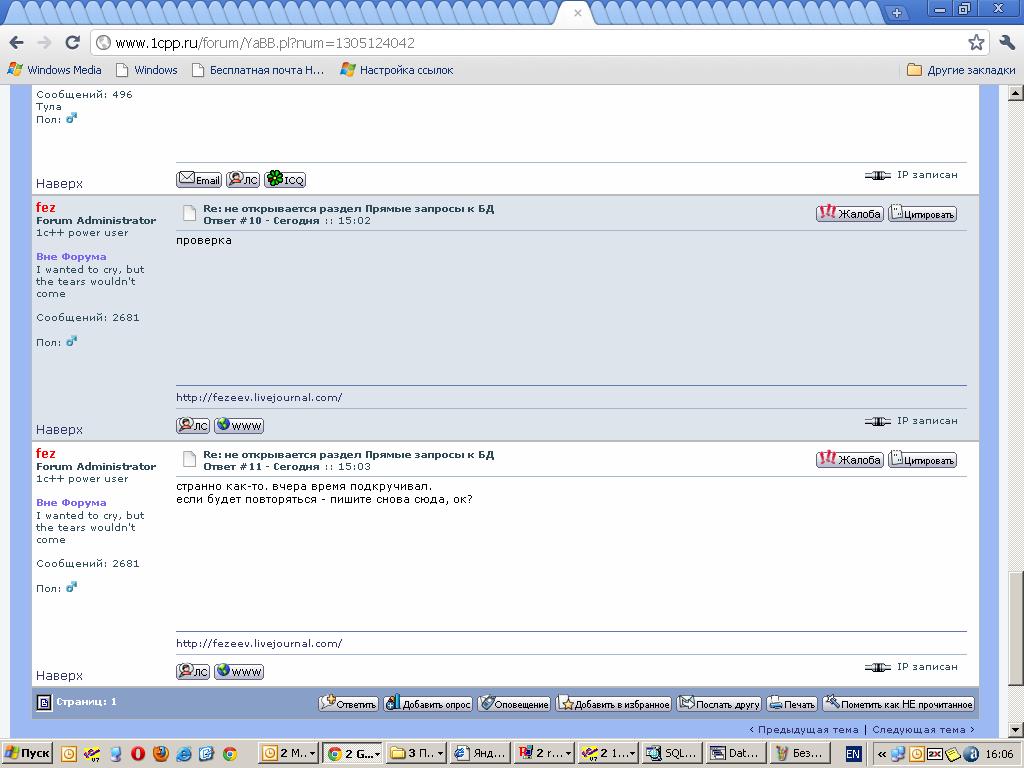
Task: Click Цитировать on reply #11
Action: (922, 459)
